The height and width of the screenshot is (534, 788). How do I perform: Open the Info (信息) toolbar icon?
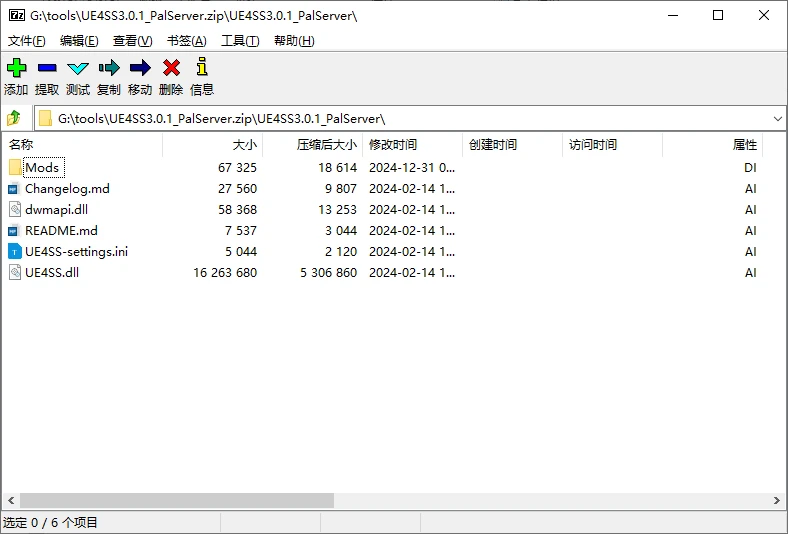[x=202, y=67]
